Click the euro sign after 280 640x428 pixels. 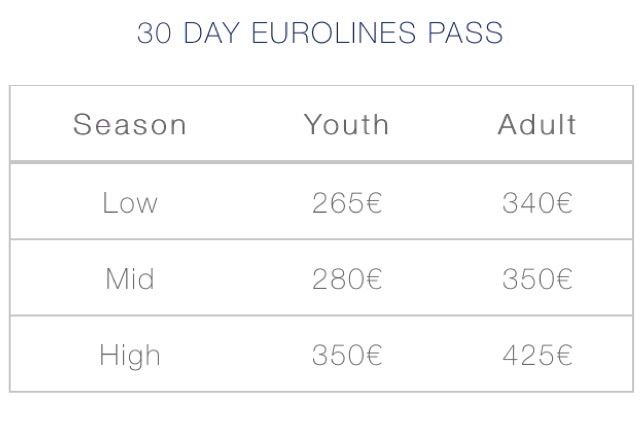coord(374,279)
